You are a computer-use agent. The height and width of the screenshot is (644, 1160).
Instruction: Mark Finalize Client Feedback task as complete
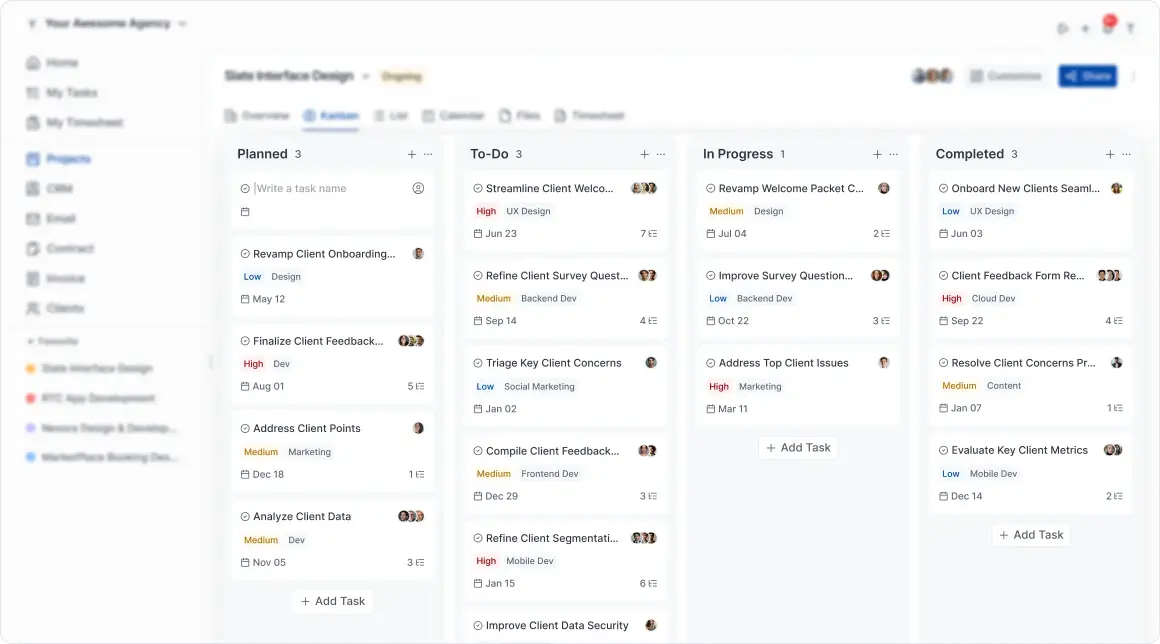pos(245,342)
